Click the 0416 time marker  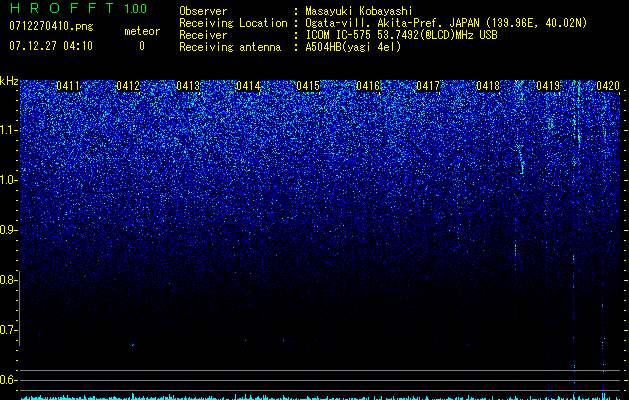tap(368, 86)
